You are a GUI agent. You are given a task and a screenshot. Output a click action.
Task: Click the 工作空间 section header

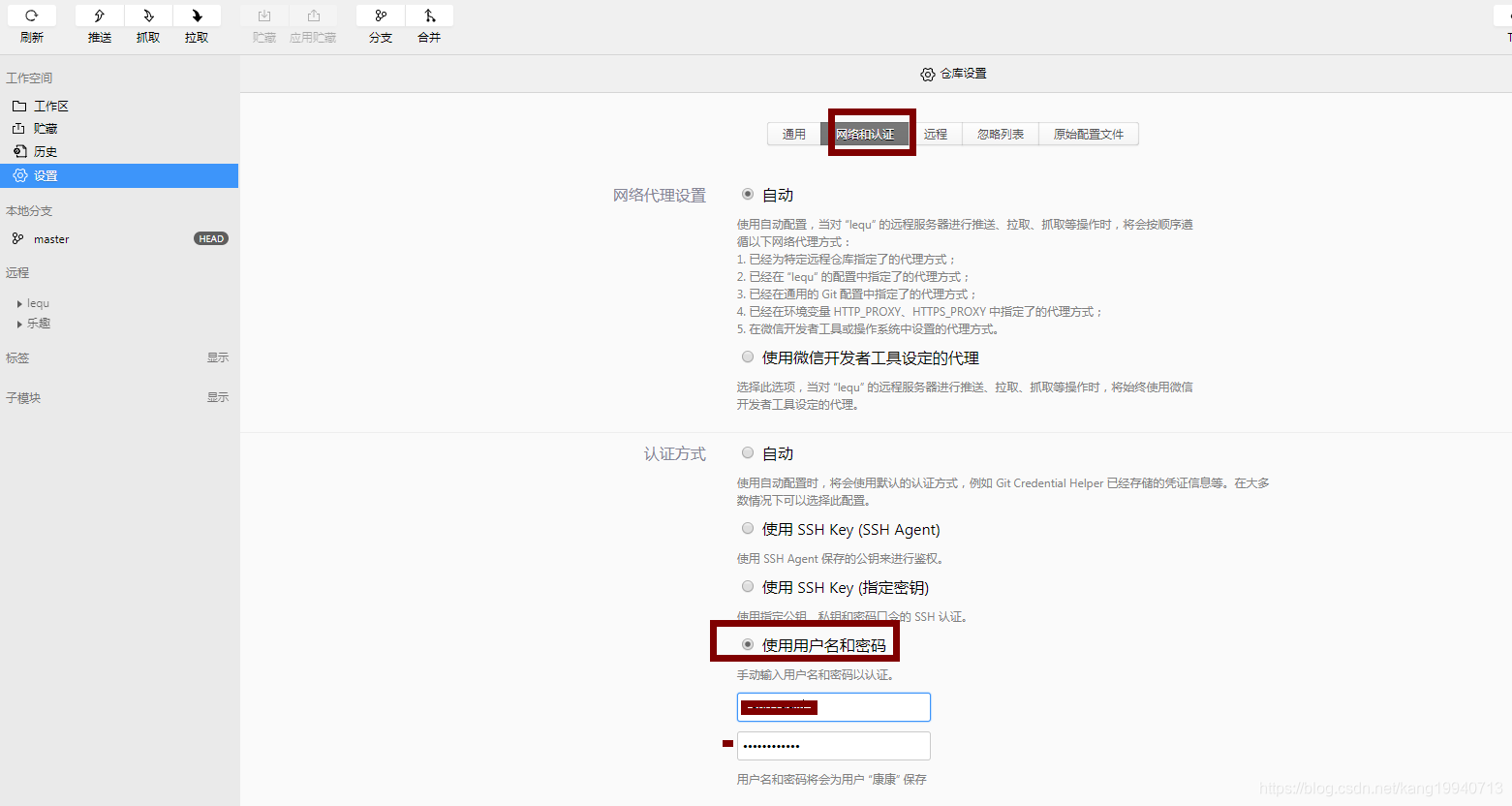(29, 77)
